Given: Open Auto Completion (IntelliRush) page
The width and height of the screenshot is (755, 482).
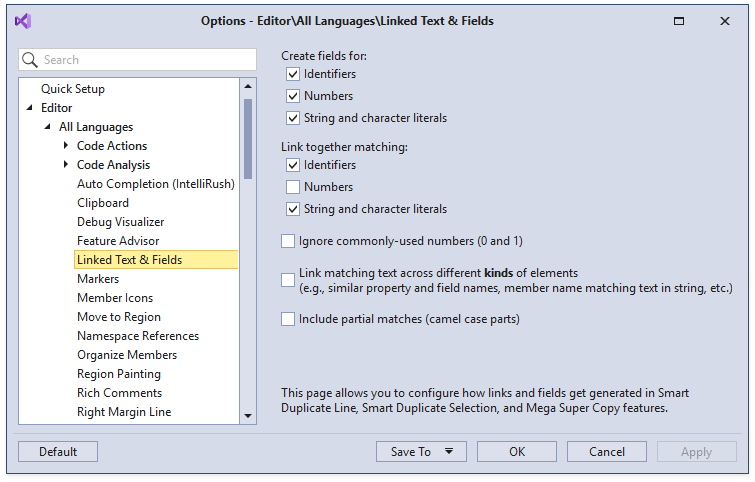Looking at the screenshot, I should pyautogui.click(x=156, y=184).
